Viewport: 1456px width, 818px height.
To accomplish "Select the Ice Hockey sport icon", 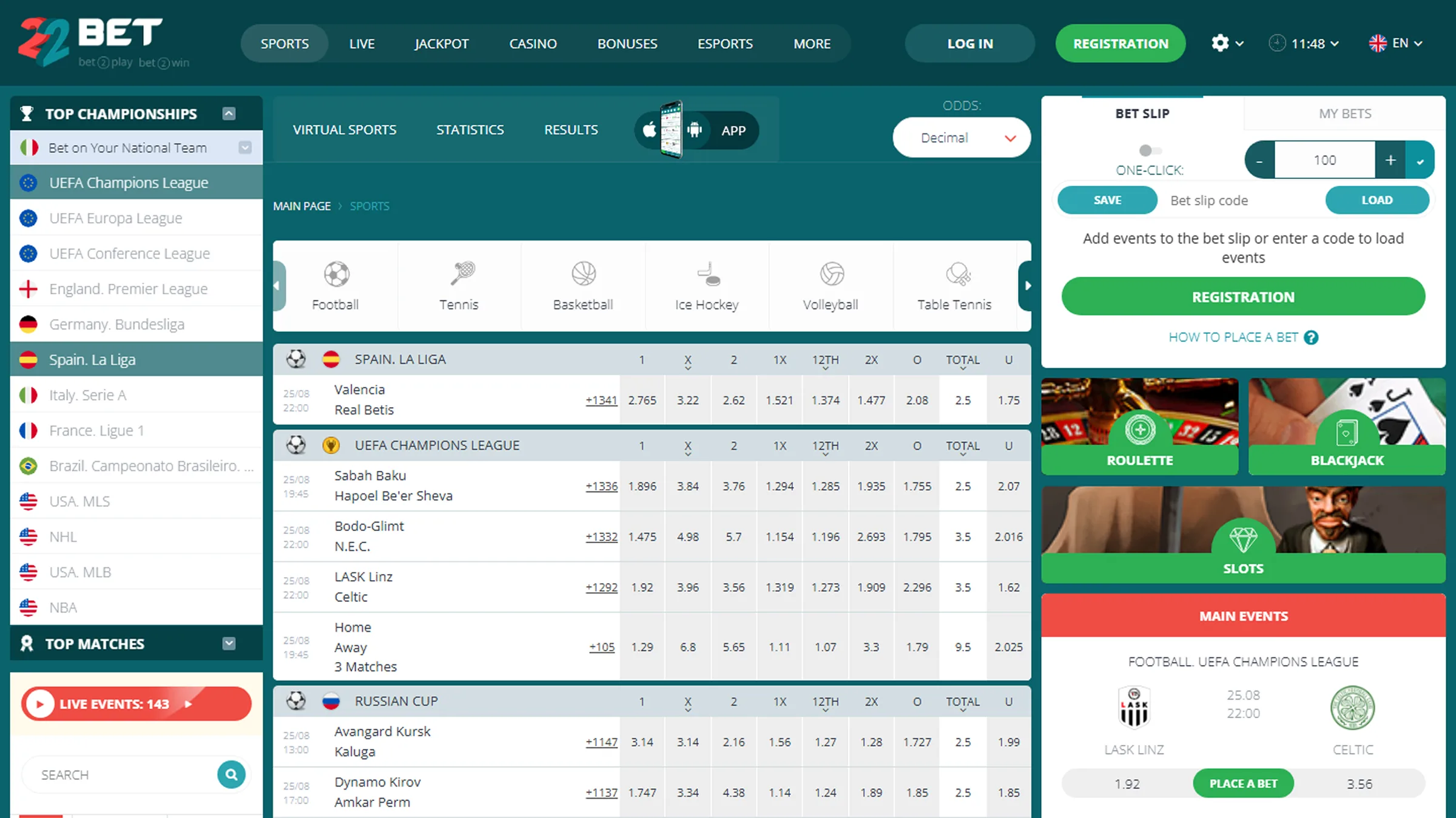I will coord(707,286).
